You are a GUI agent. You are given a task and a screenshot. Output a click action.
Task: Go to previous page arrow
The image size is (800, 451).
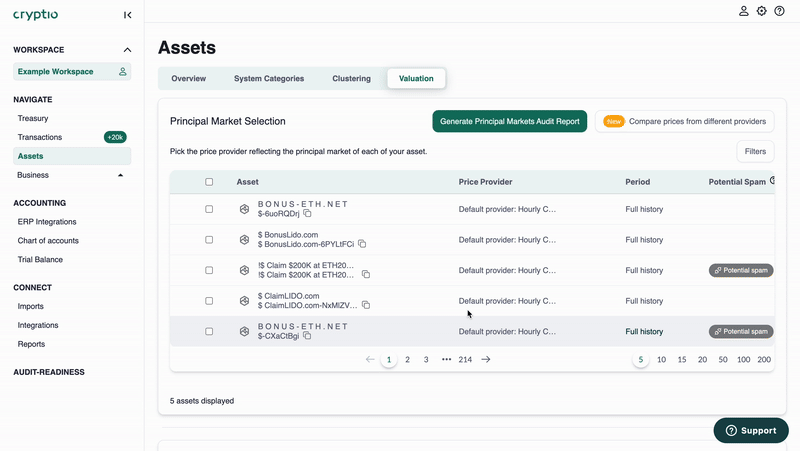click(370, 360)
